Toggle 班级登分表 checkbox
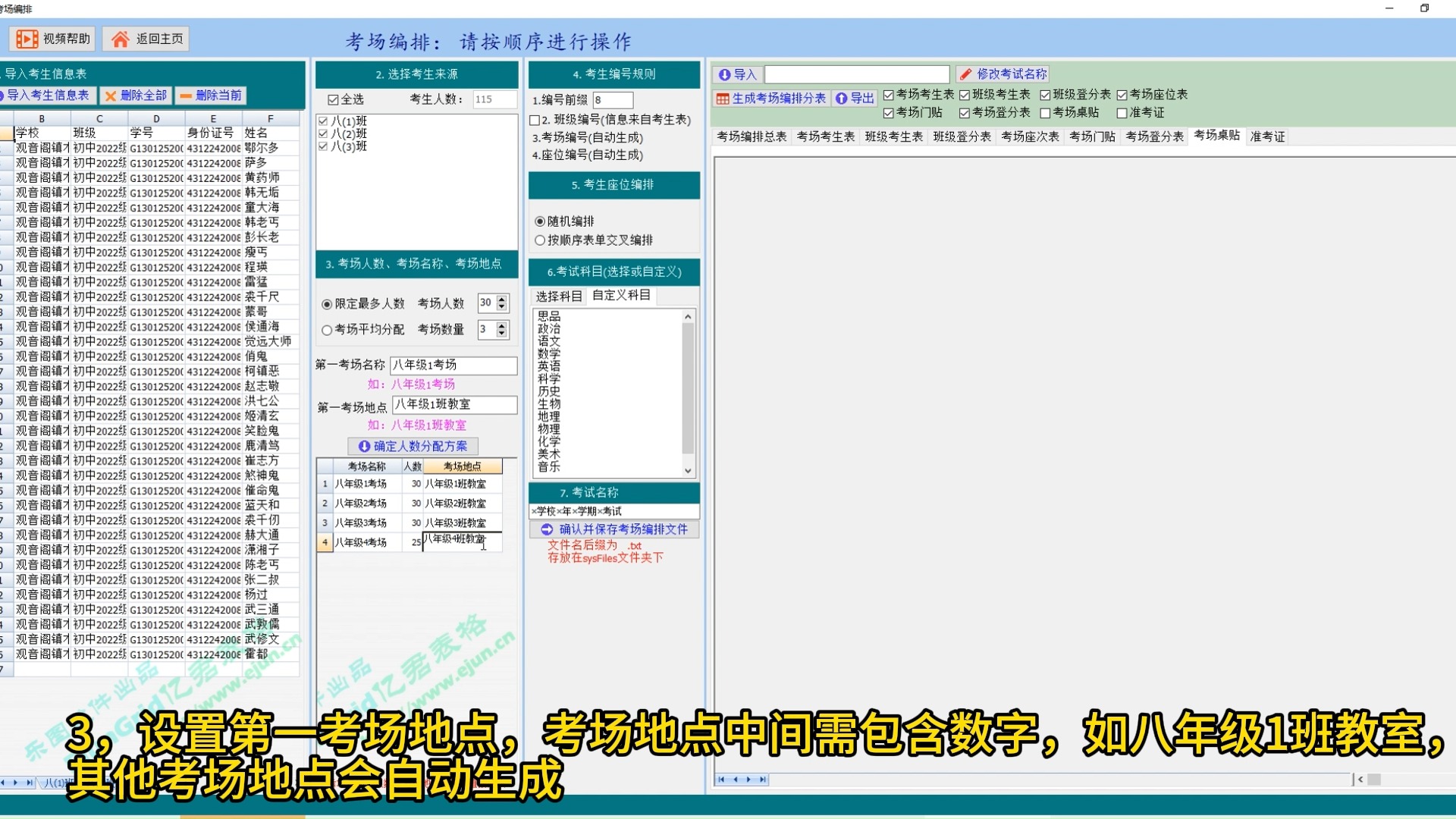 pos(1045,95)
